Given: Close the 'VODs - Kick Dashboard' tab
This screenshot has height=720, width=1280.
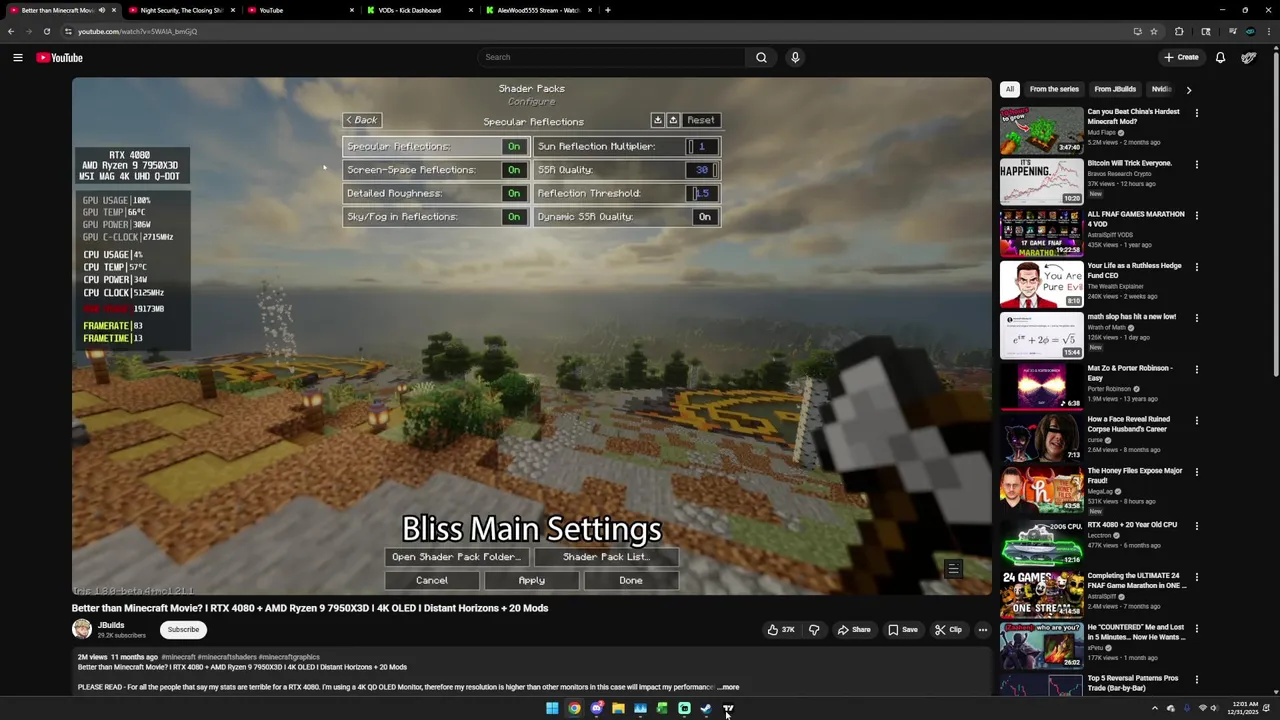Looking at the screenshot, I should tap(471, 10).
